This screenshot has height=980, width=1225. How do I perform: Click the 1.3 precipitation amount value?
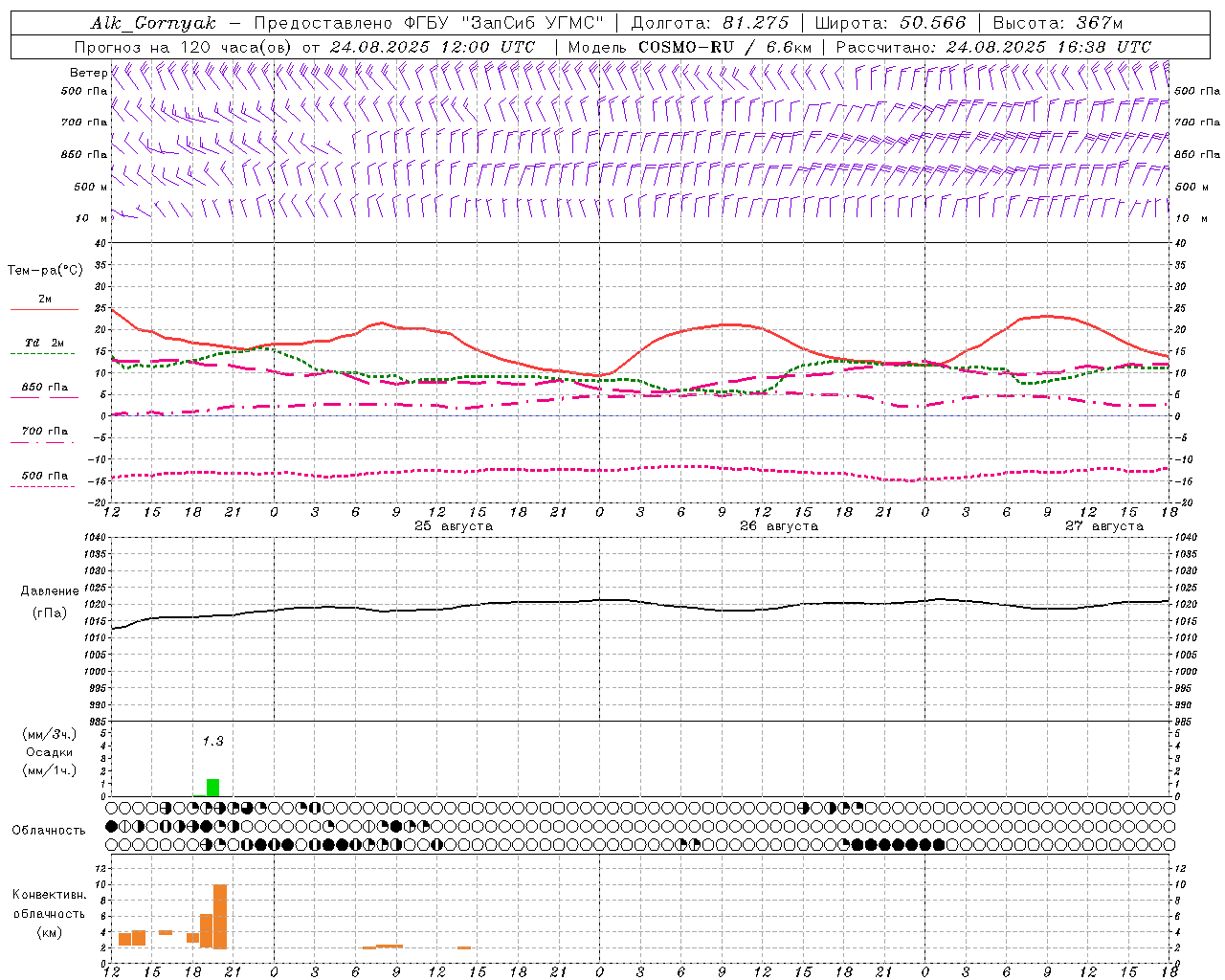pyautogui.click(x=212, y=741)
